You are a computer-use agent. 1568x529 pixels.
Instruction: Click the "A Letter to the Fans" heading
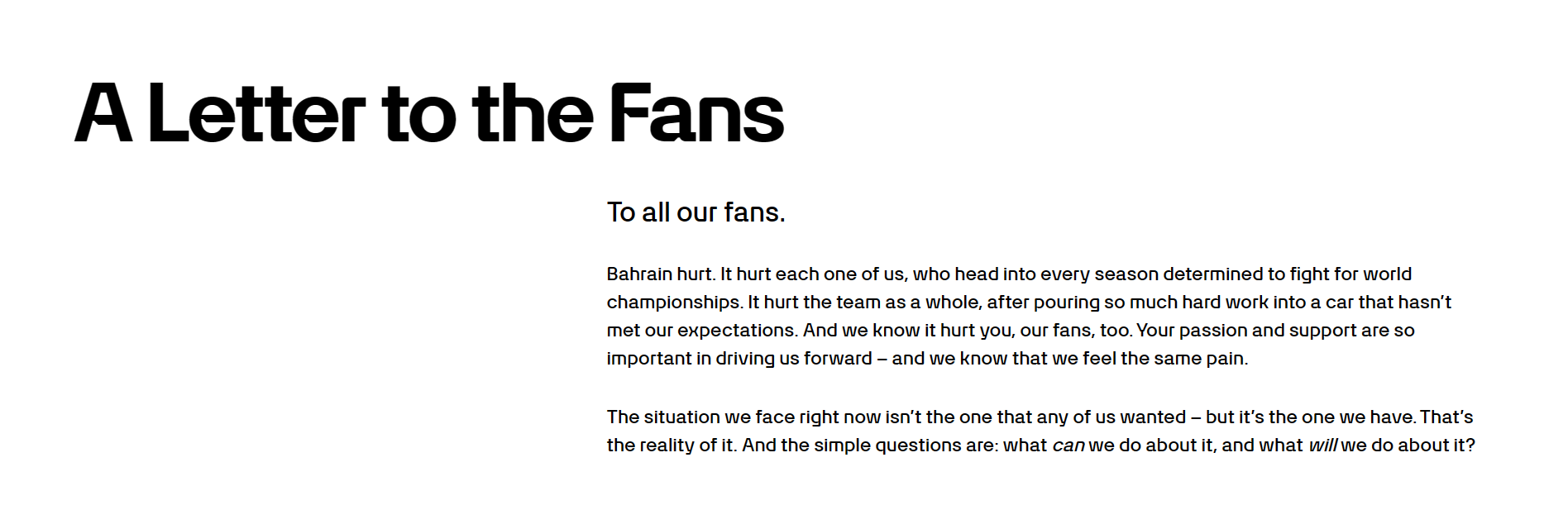point(429,113)
